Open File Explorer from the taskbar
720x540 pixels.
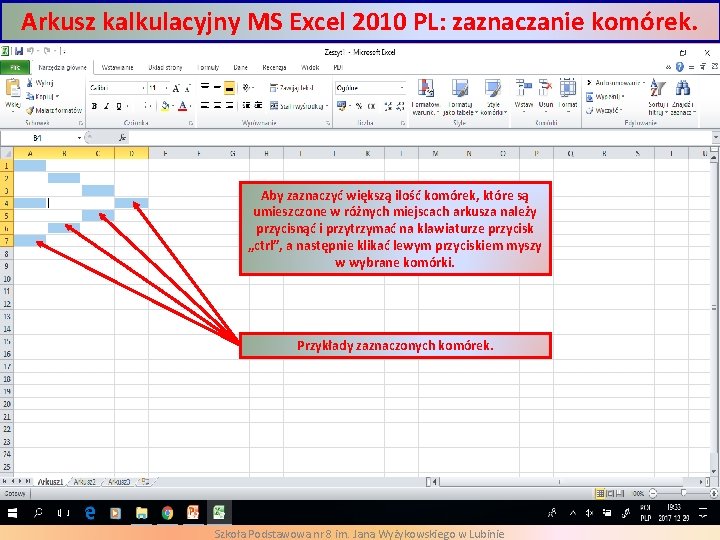tap(141, 513)
